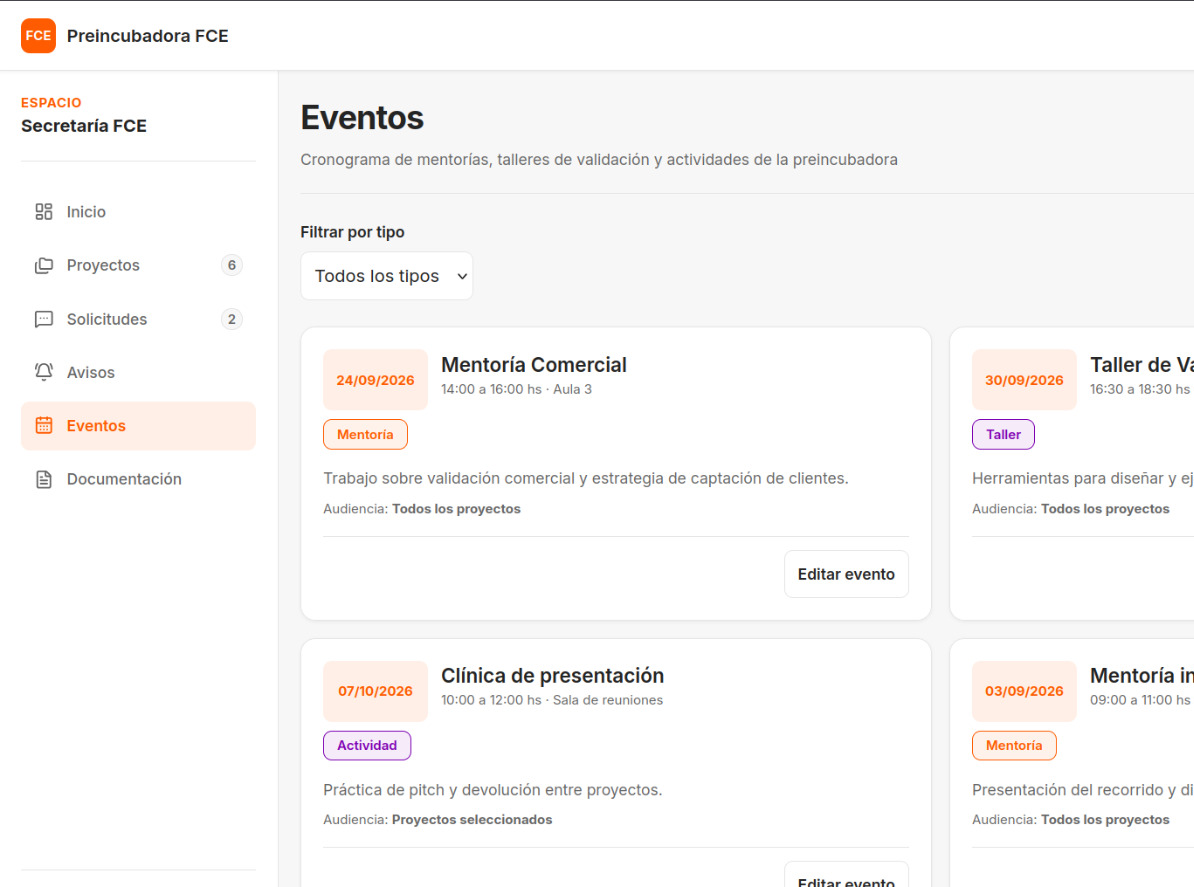This screenshot has width=1194, height=887.
Task: Click the Solicitudes count badge 2
Action: pyautogui.click(x=231, y=319)
